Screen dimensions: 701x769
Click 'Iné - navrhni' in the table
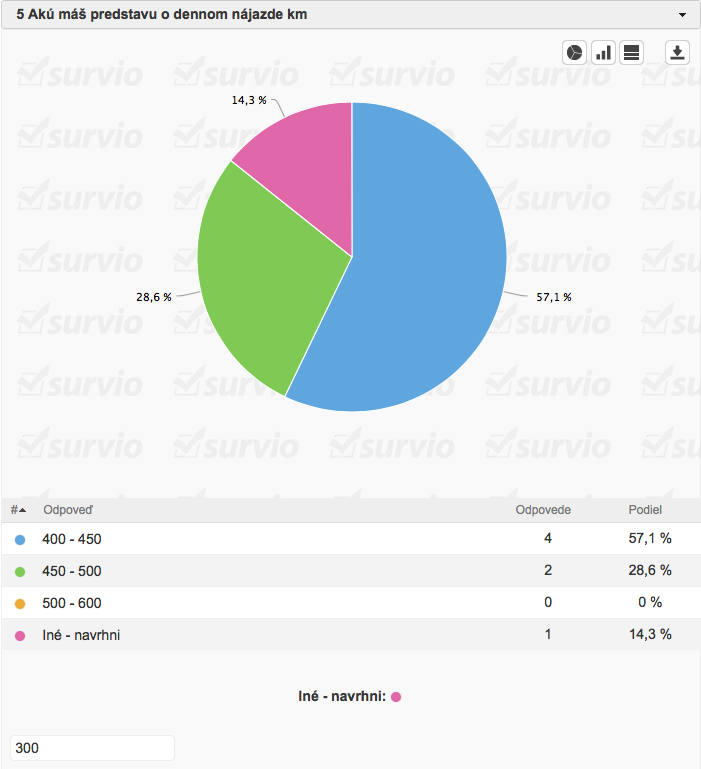click(81, 635)
